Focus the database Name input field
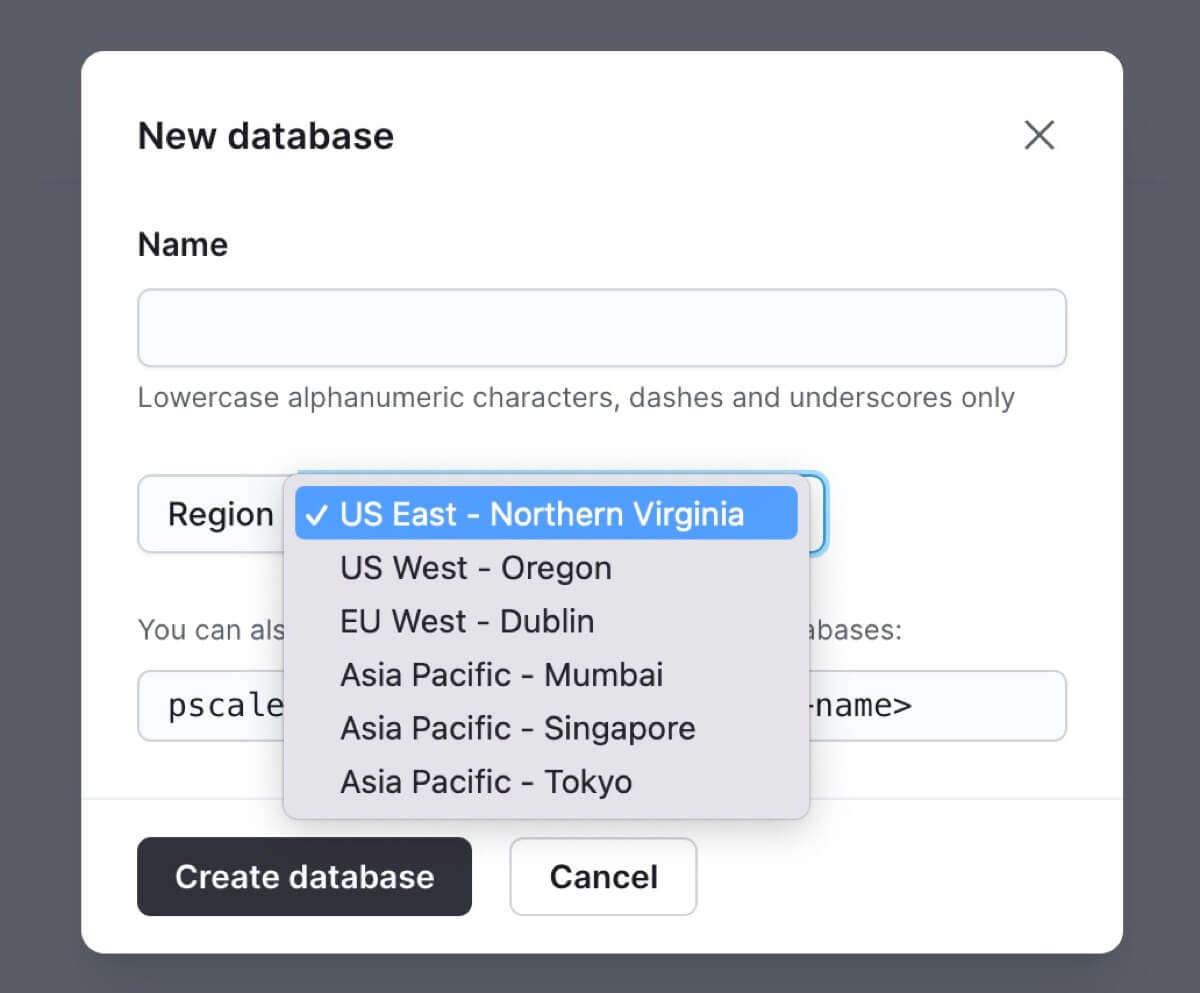This screenshot has width=1200, height=993. pos(601,328)
